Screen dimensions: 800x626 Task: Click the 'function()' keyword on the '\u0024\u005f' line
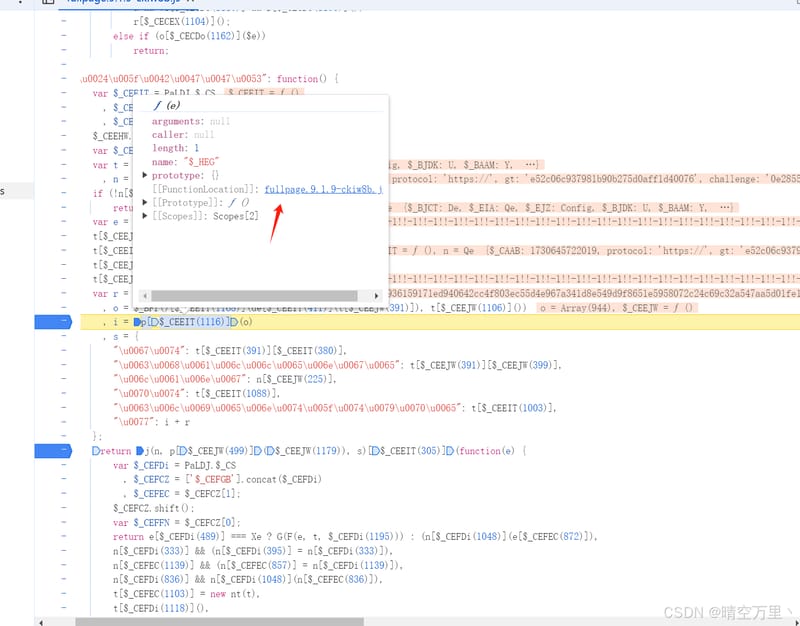tap(302, 79)
